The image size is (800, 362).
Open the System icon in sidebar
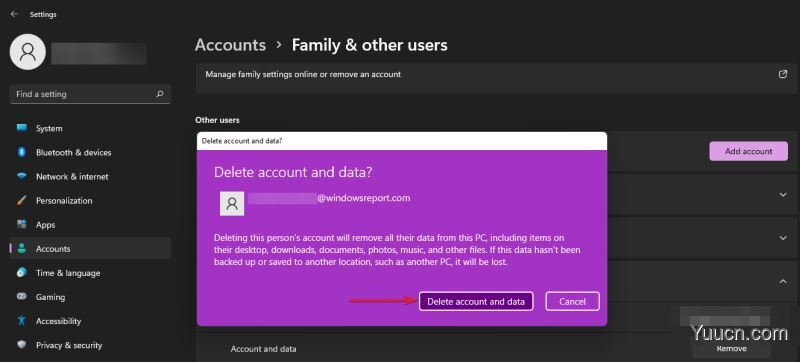click(21, 128)
